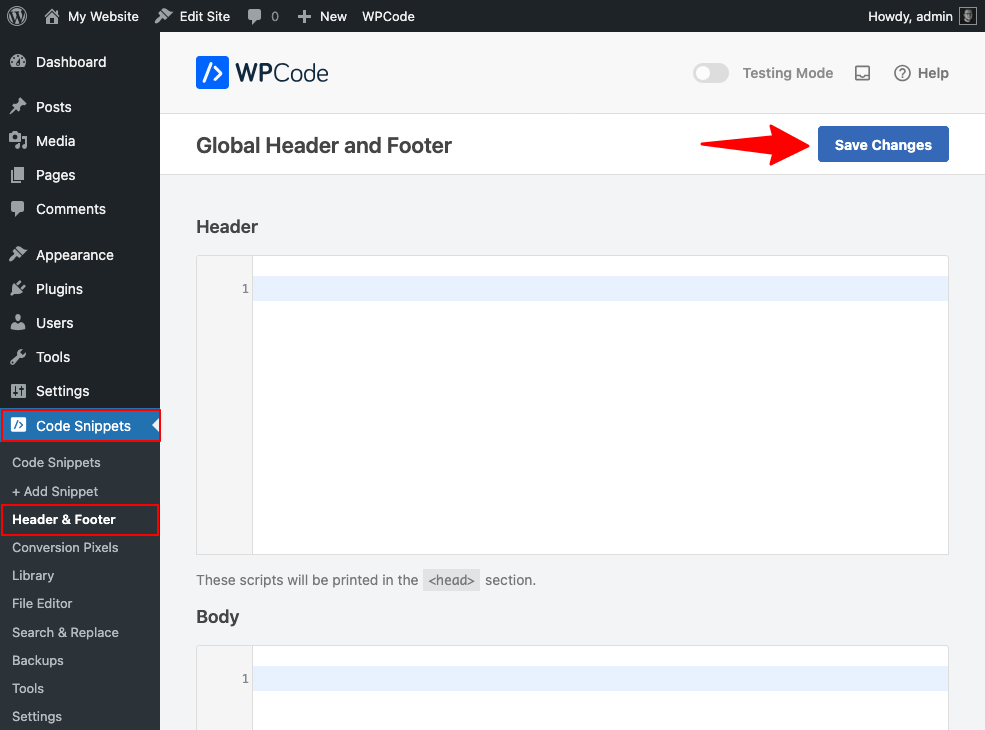Click the Save Changes button
Screen dimensions: 985x730
pos(883,143)
